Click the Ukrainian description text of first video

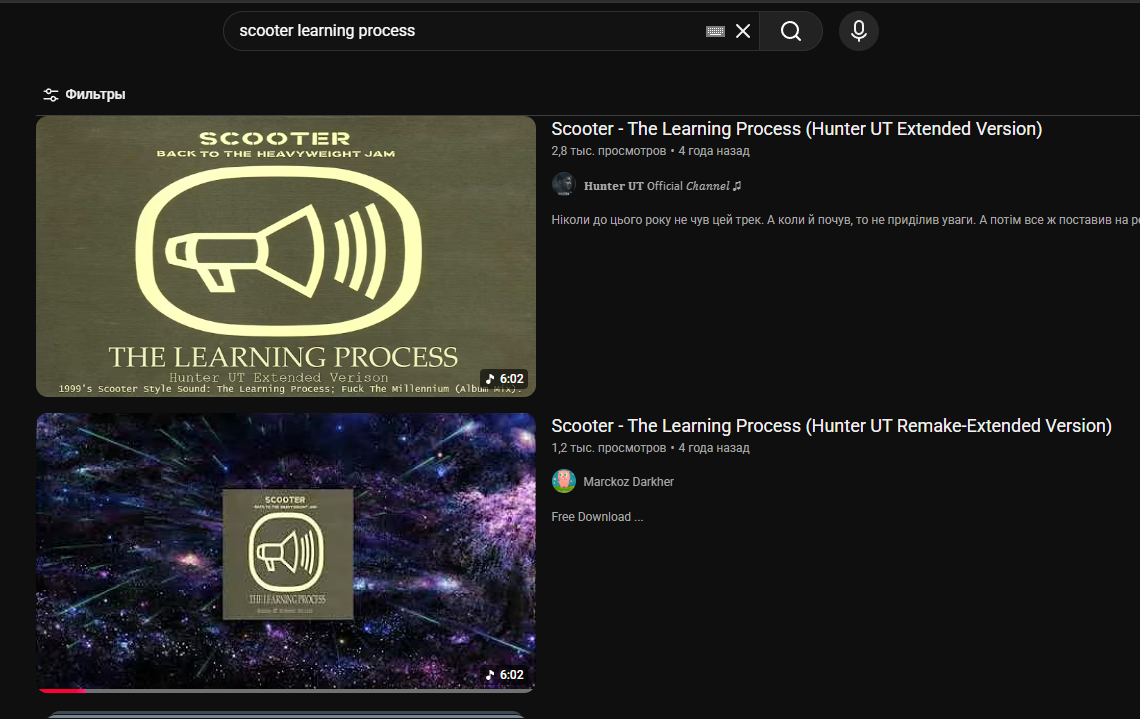click(845, 220)
